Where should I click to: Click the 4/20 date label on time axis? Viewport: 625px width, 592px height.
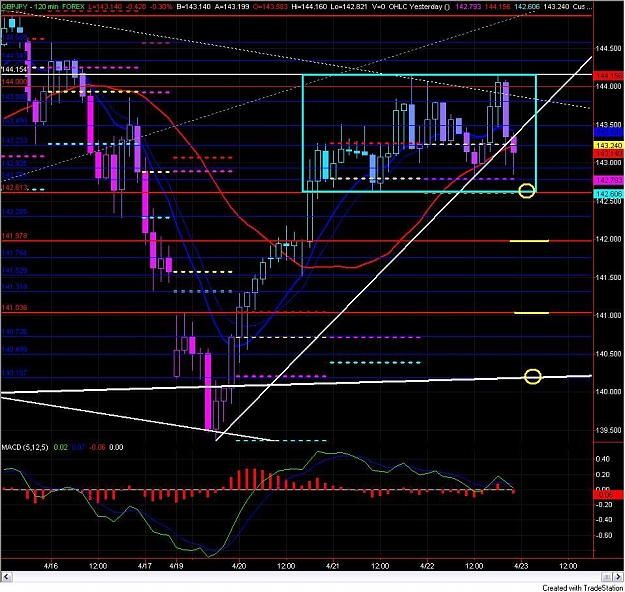point(239,566)
